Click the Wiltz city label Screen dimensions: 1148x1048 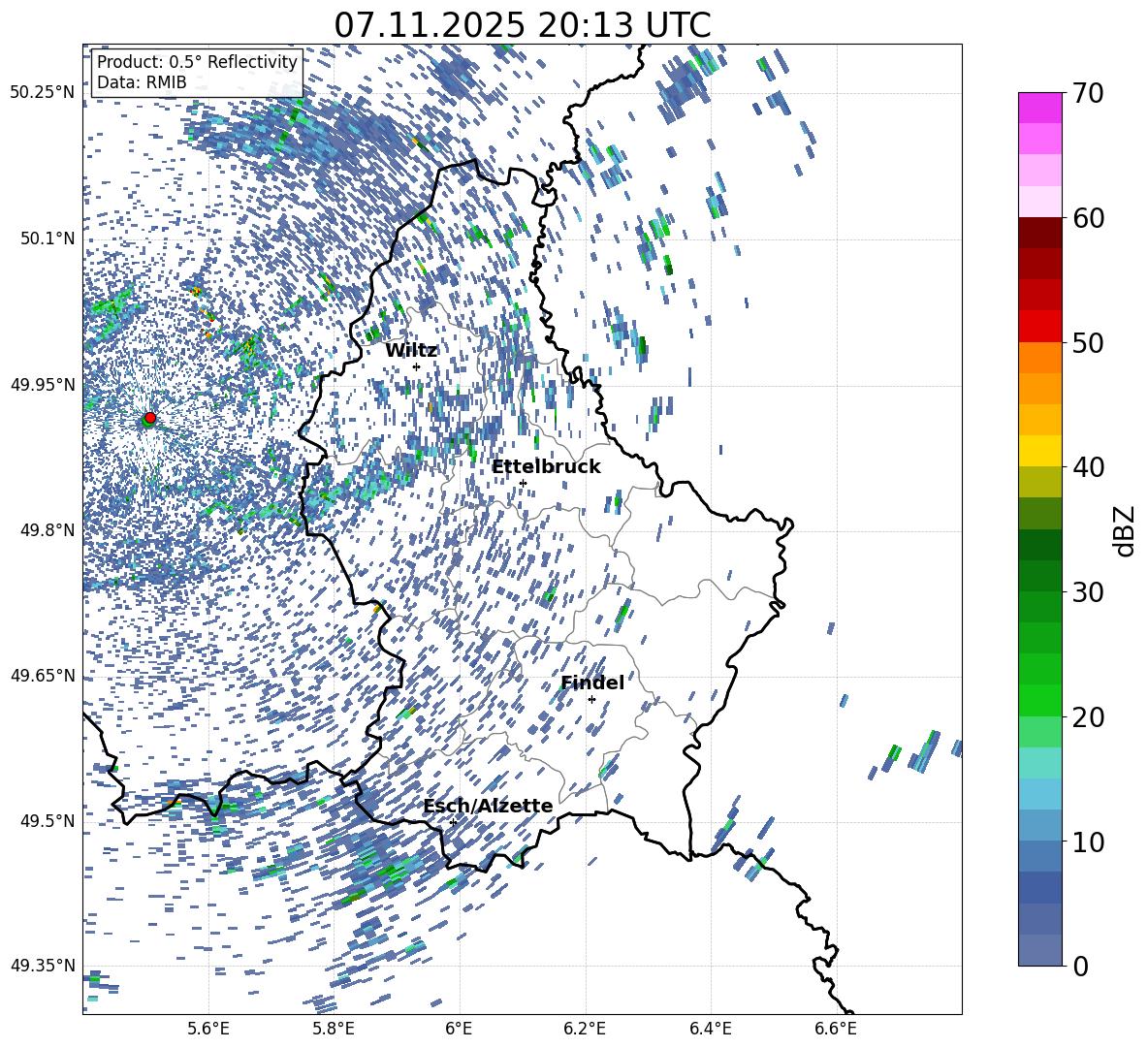click(411, 351)
